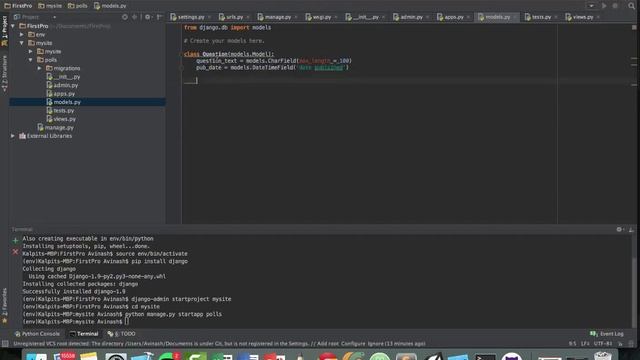Click the hide Project panel icon
This screenshot has height=360, width=640.
click(x=160, y=17)
